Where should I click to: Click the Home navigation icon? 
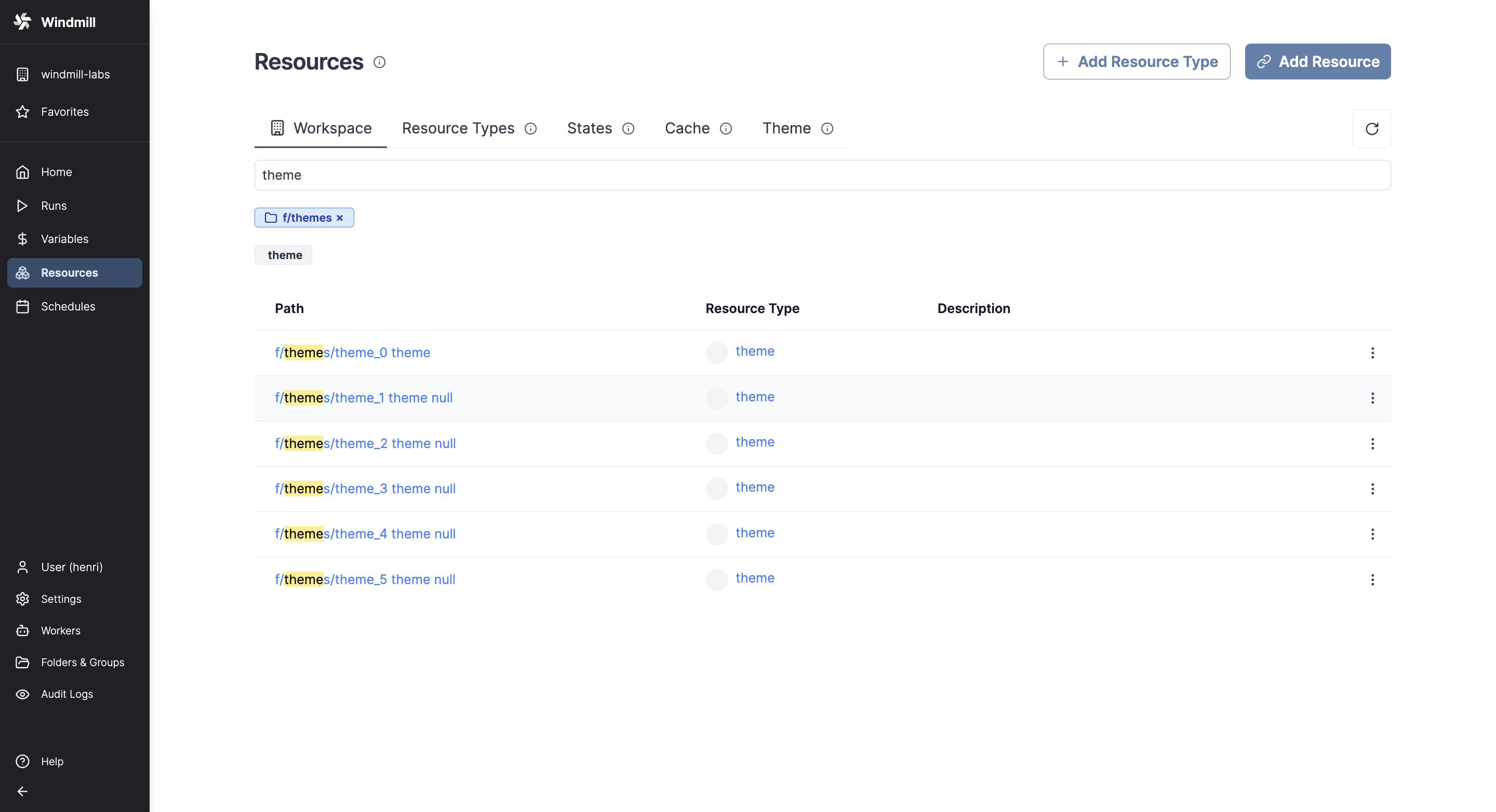coord(24,172)
